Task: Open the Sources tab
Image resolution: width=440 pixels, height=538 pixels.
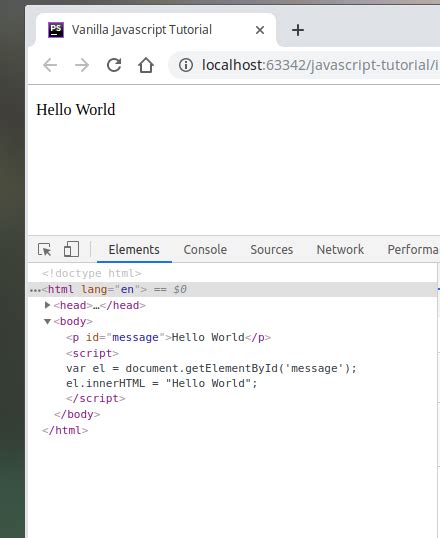Action: (x=271, y=249)
